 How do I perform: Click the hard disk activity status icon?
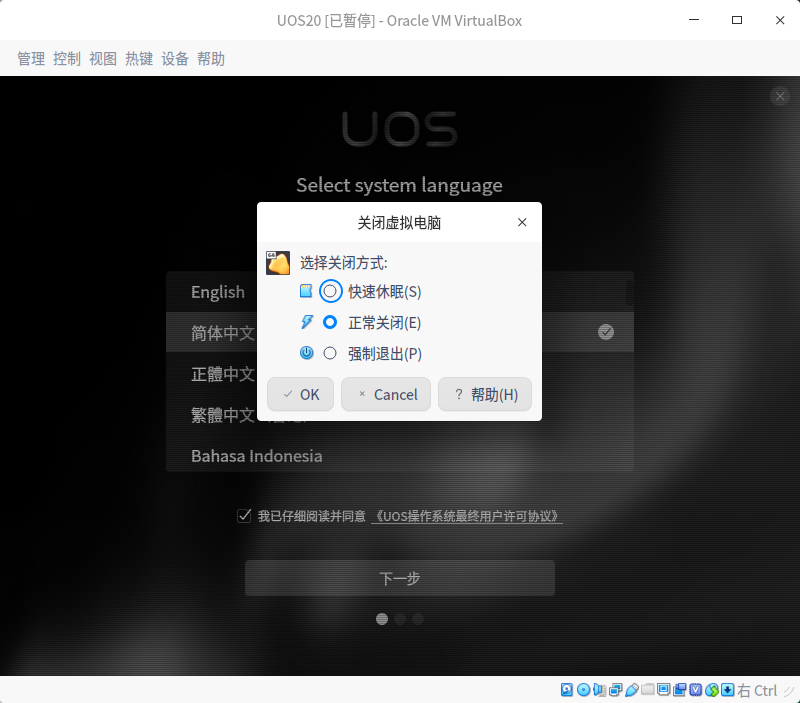tap(566, 690)
